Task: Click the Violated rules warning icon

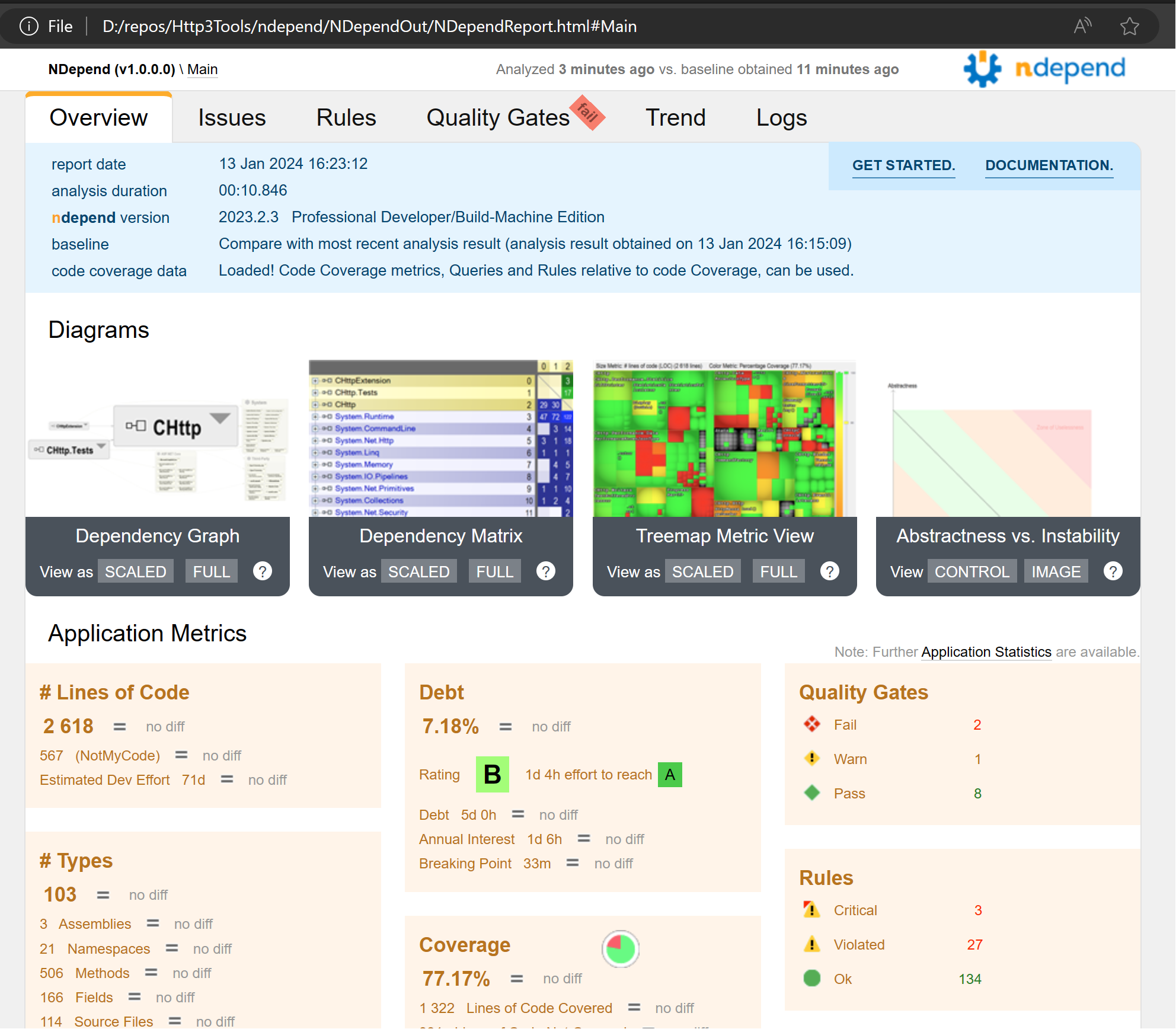Action: [811, 944]
